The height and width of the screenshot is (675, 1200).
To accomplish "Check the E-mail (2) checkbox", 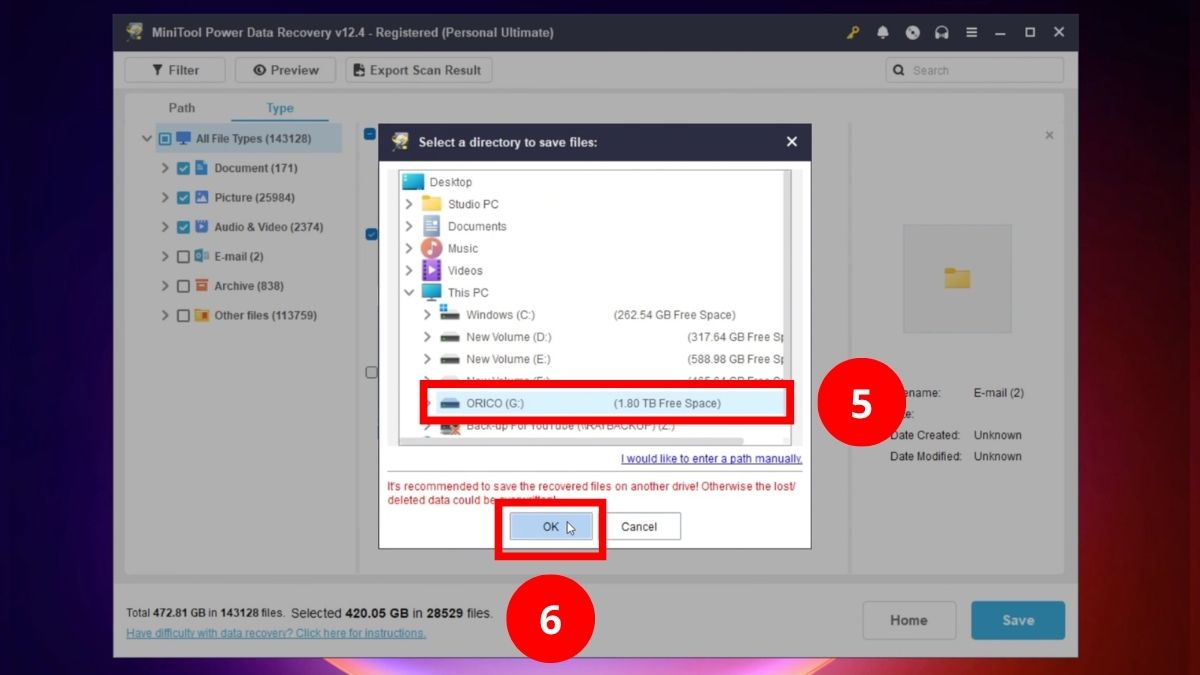I will (x=183, y=257).
